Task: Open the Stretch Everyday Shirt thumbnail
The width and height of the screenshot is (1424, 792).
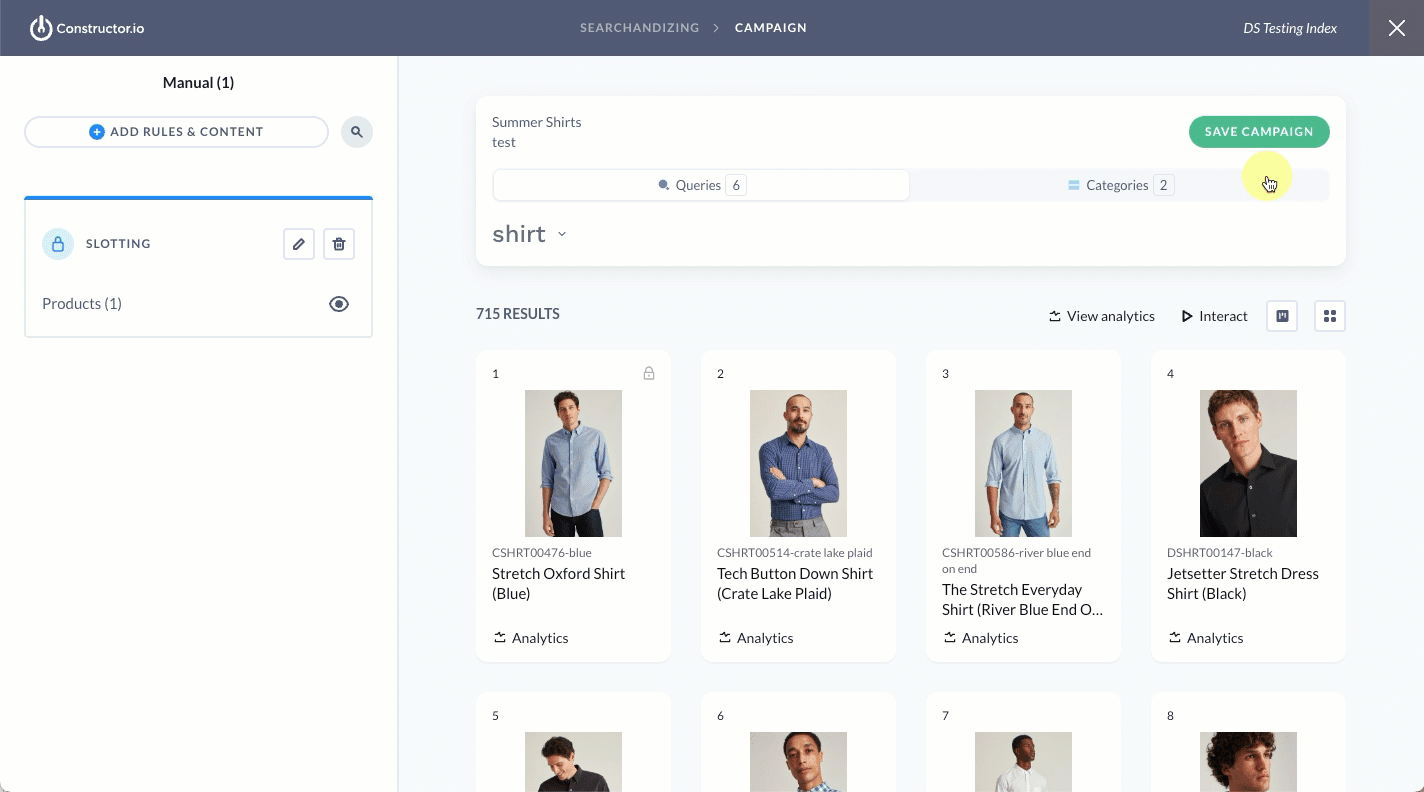Action: (1023, 463)
